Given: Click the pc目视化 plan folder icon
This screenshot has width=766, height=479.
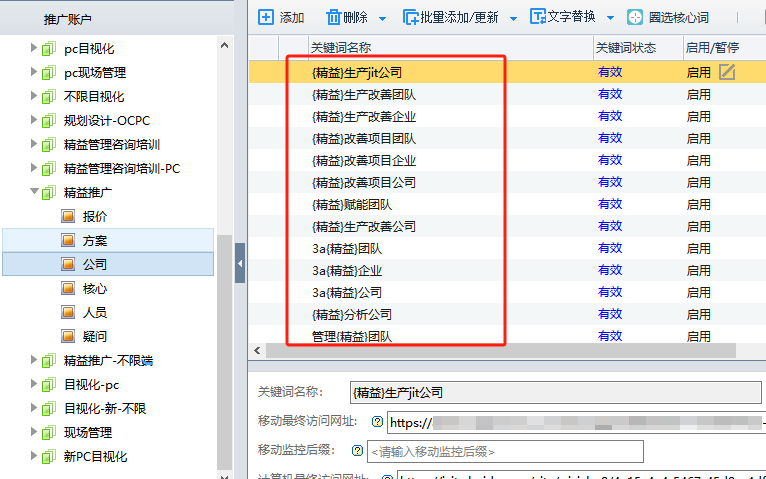Looking at the screenshot, I should pos(48,49).
